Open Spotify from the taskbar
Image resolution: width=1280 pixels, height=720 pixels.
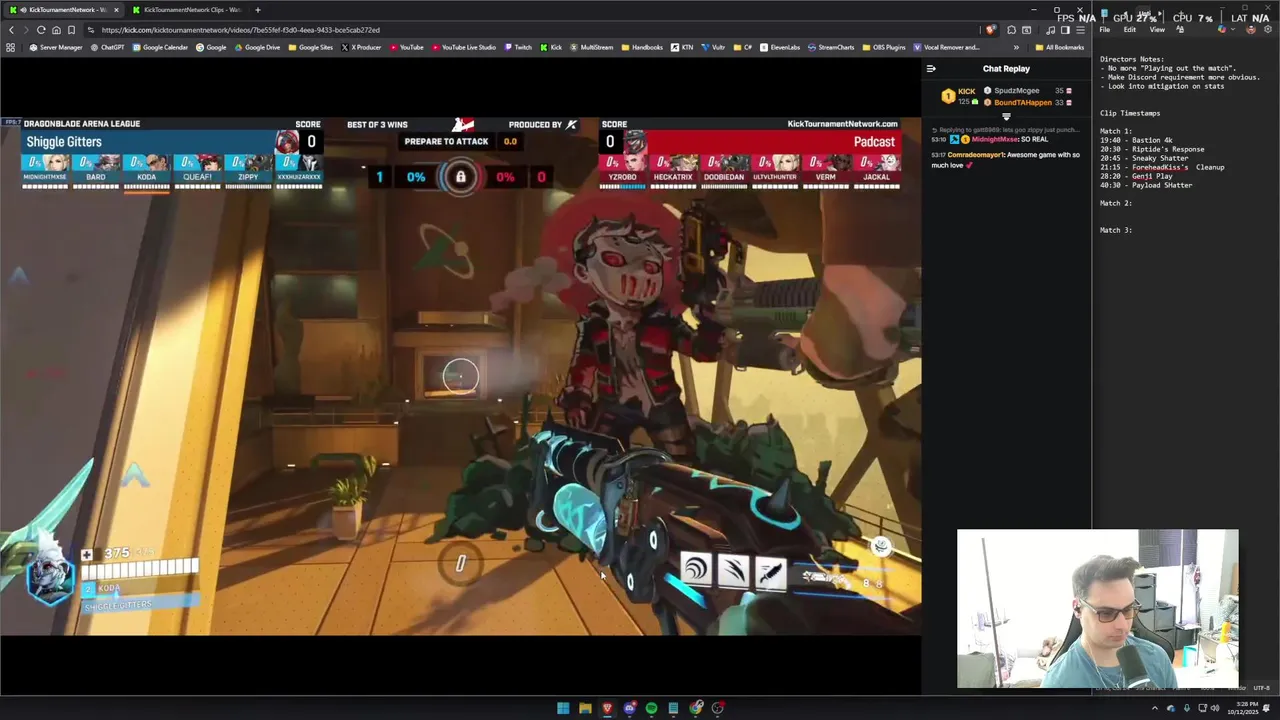651,708
